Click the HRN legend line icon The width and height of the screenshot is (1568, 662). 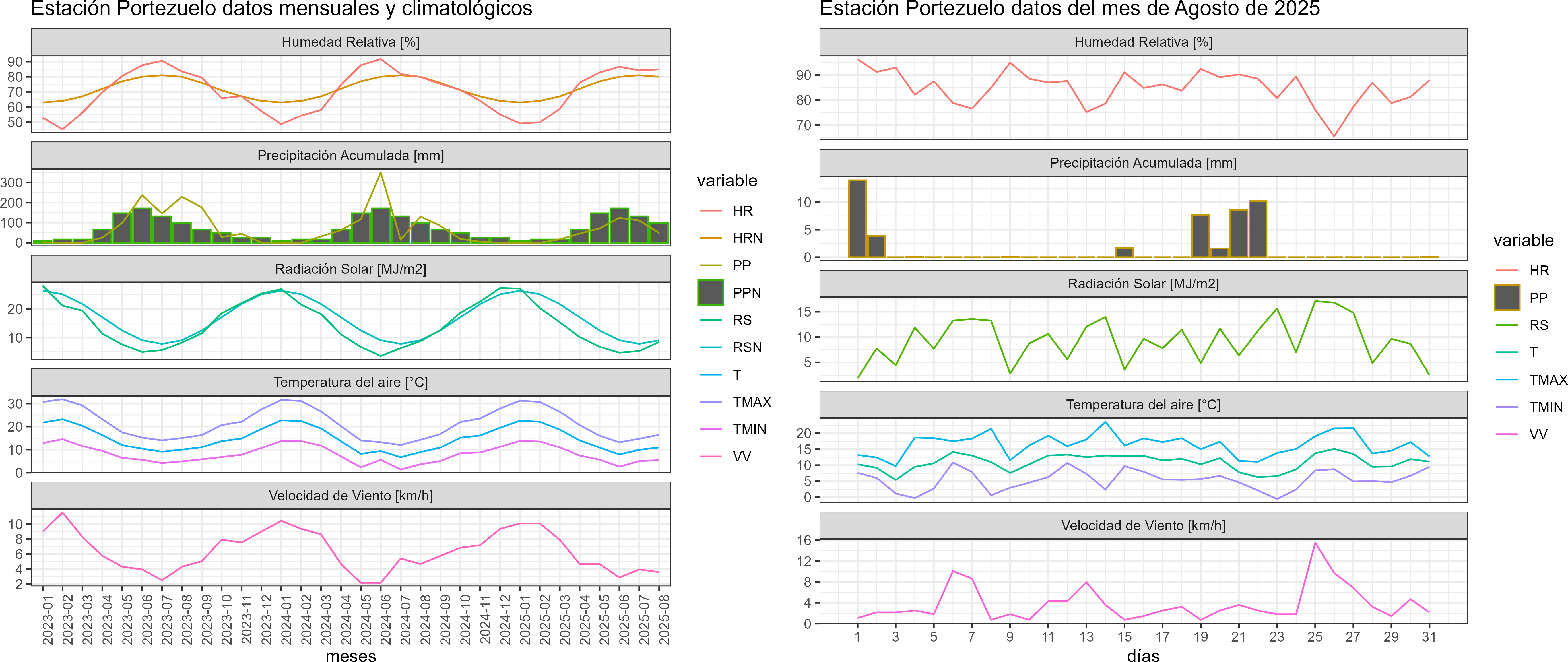(x=710, y=238)
